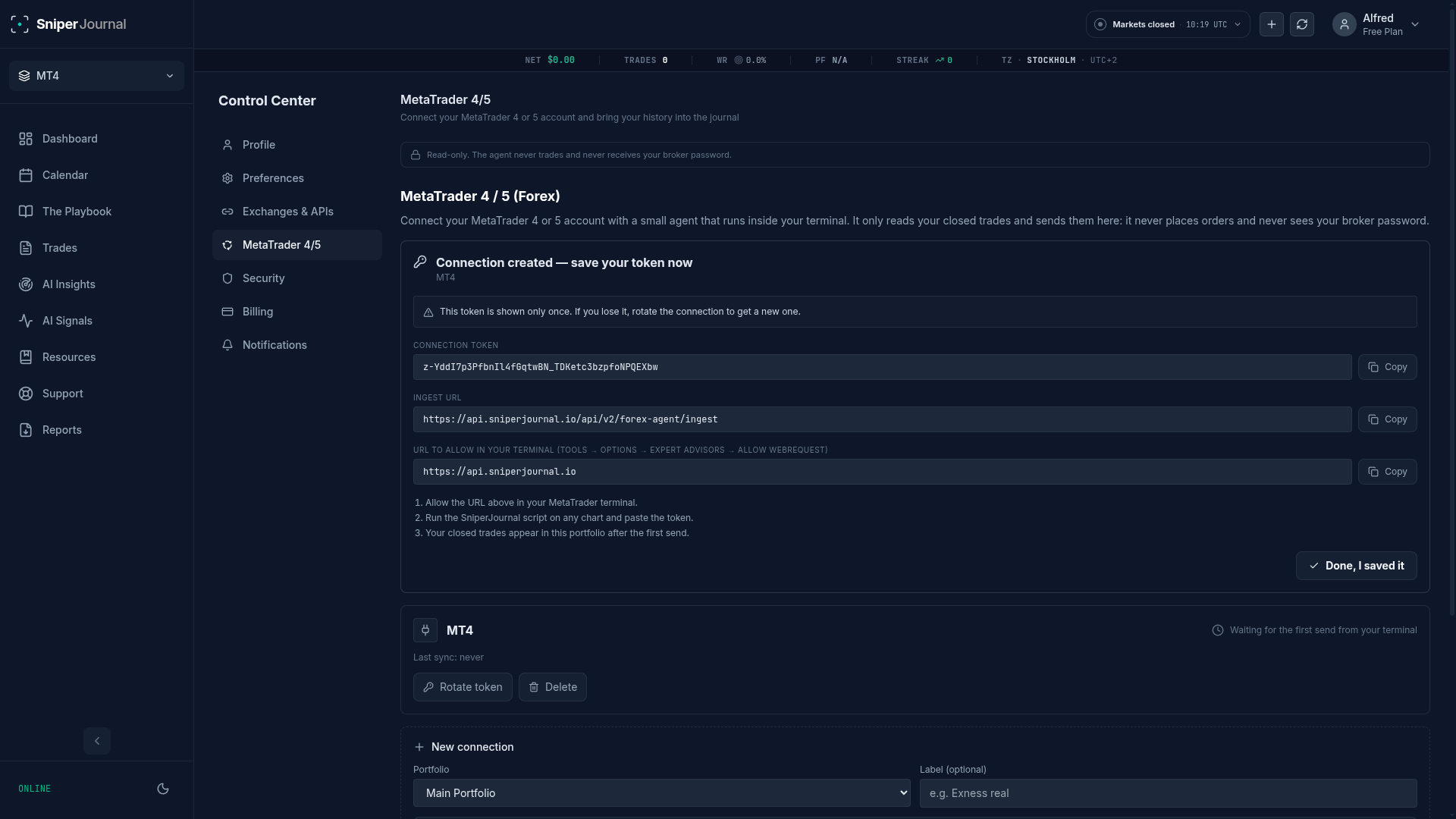The width and height of the screenshot is (1456, 819).
Task: Click the allow-in-terminal URL field
Action: tap(883, 472)
